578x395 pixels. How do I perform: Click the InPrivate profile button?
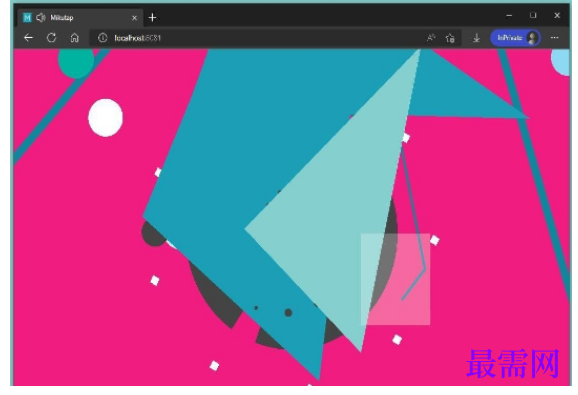pyautogui.click(x=515, y=38)
